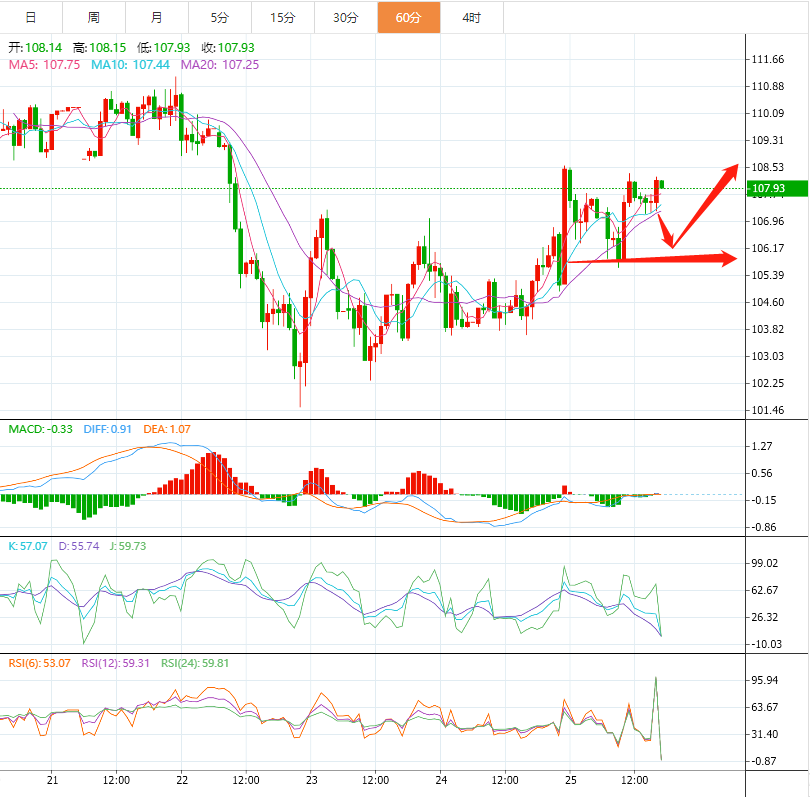Viewport: 810px width, 797px height.
Task: Click the 63.67 RSI axis label
Action: click(x=765, y=707)
